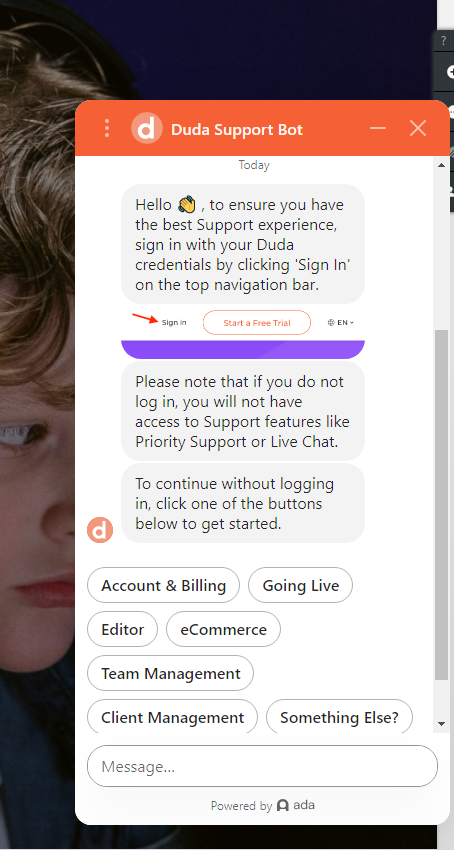Click the chat scrollbar up arrow
454x850 pixels.
(441, 165)
